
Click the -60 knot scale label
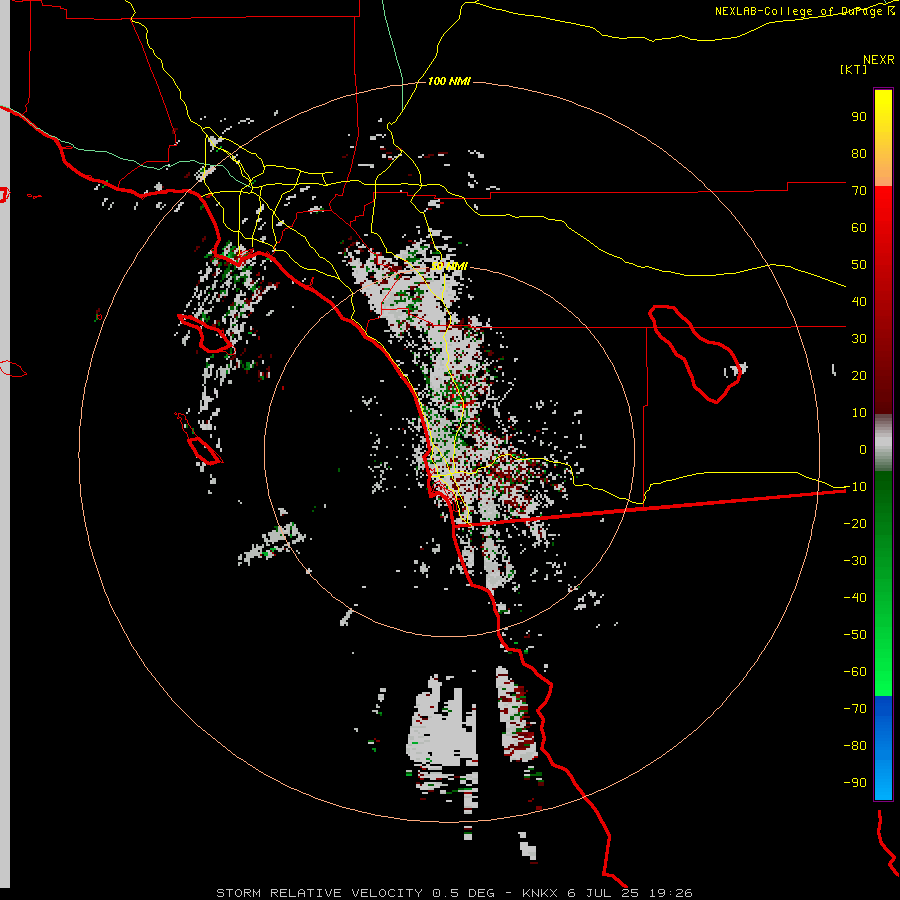[855, 672]
